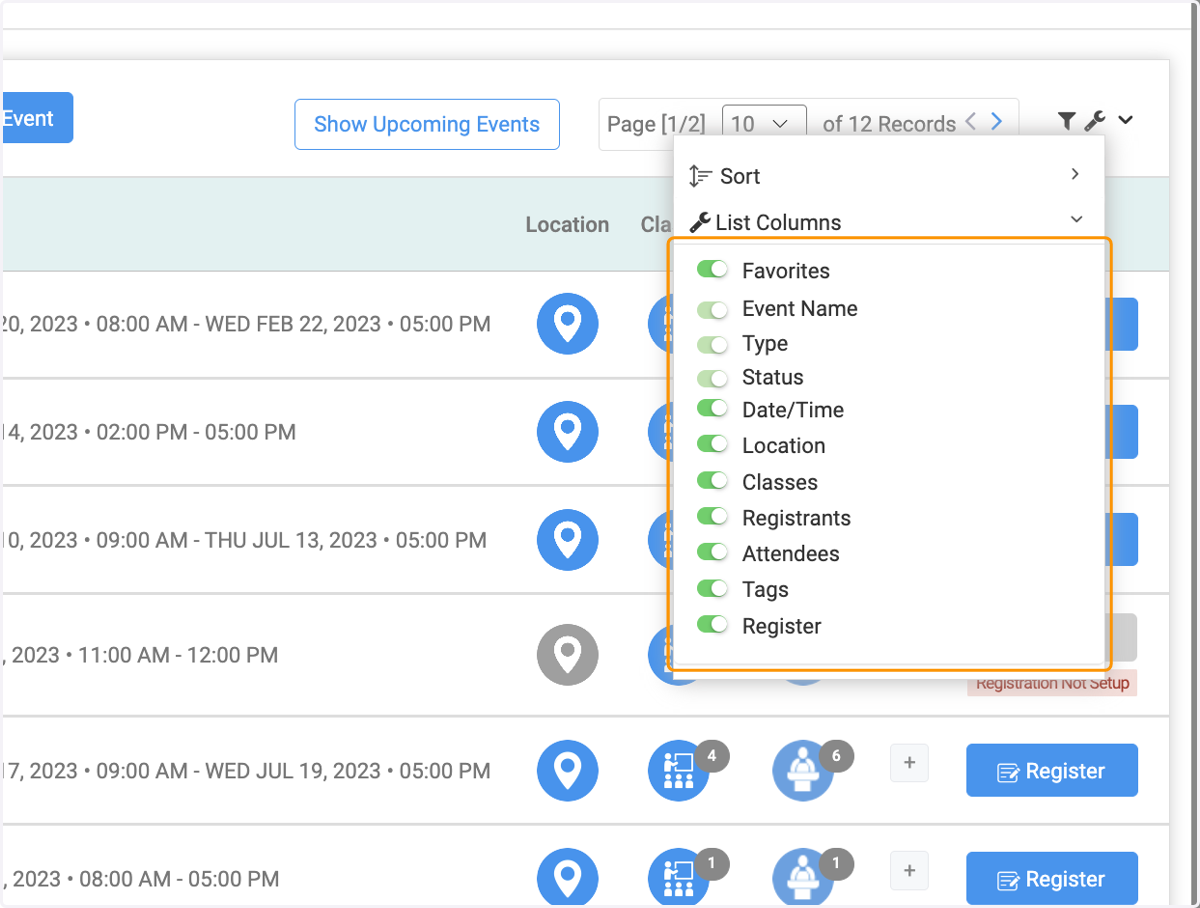The width and height of the screenshot is (1200, 908).
Task: Click the Location column header
Action: (567, 225)
